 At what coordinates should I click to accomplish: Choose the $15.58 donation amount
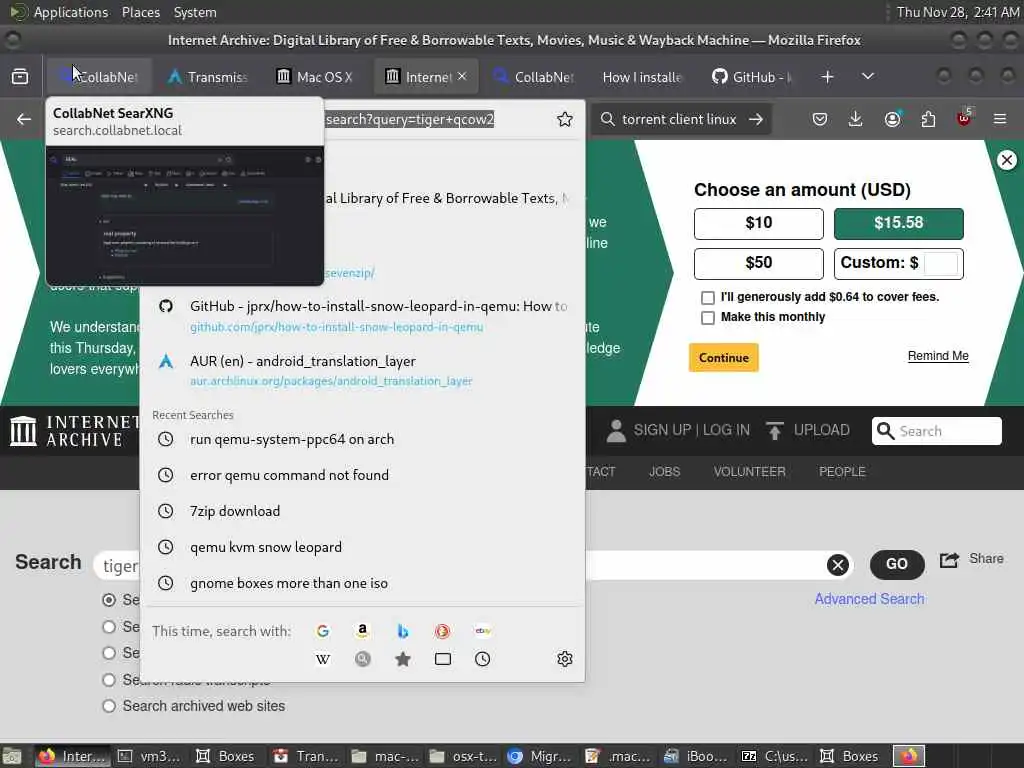[899, 223]
